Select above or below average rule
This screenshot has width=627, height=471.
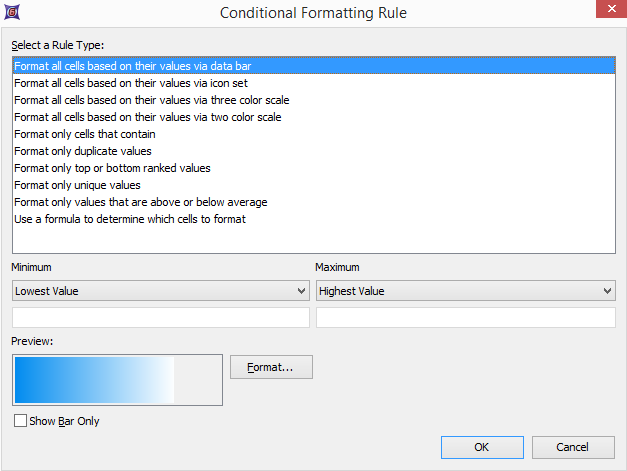click(140, 202)
